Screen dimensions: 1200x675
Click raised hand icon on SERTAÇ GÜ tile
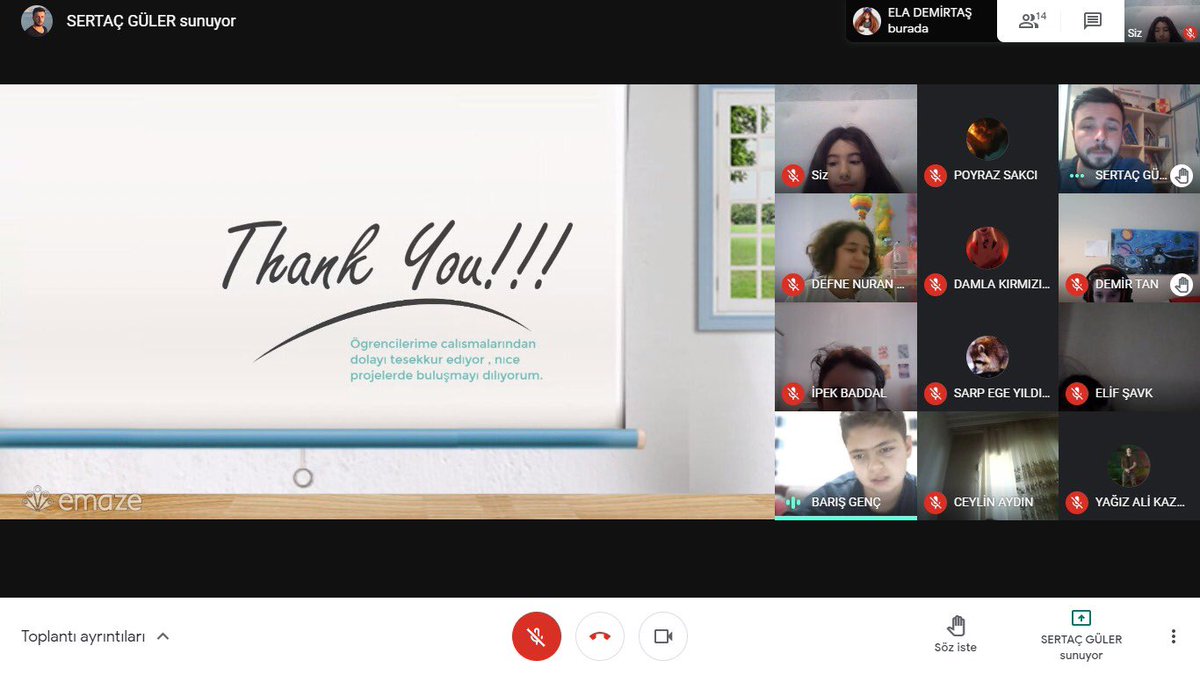coord(1182,176)
